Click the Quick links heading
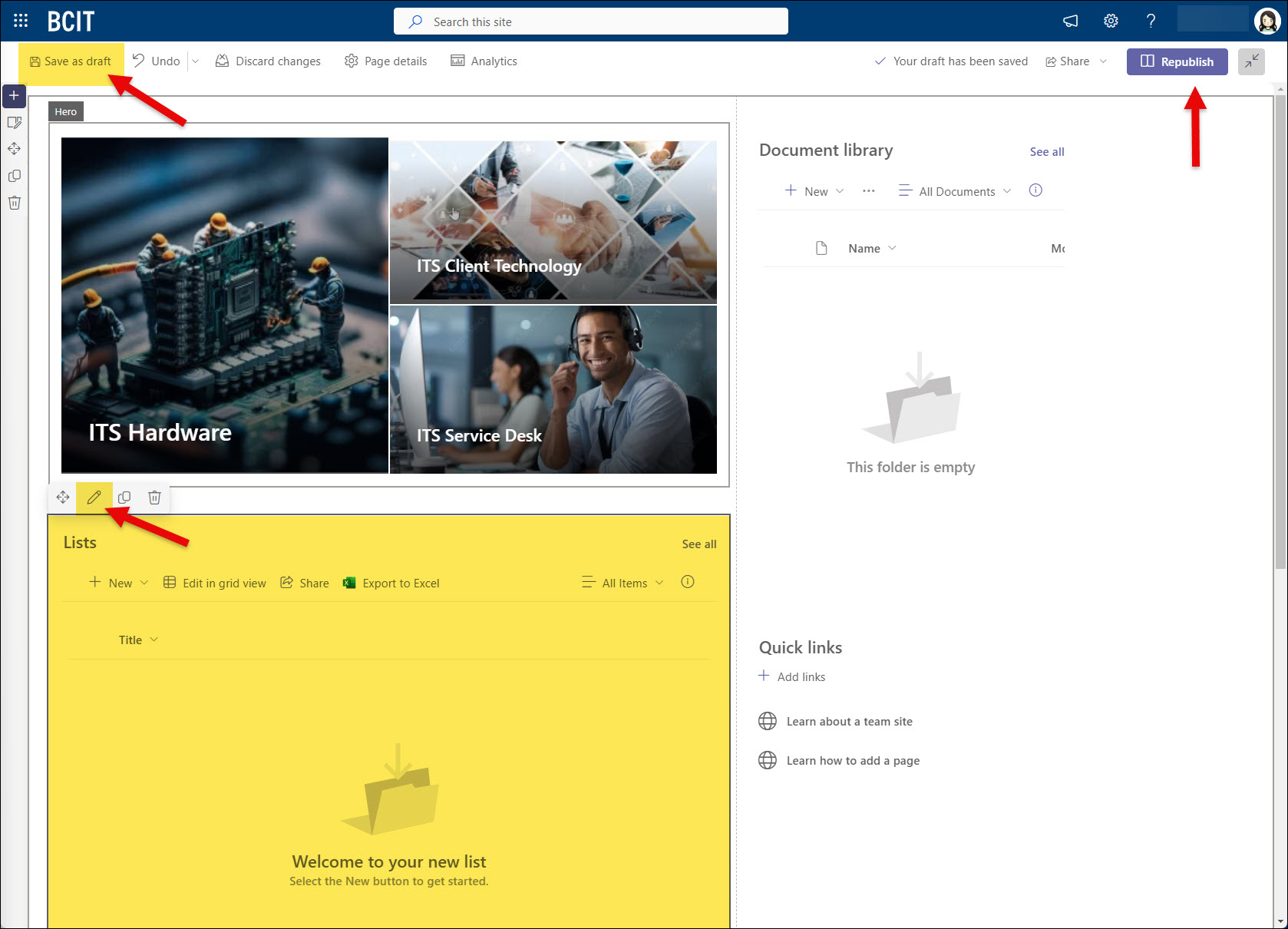Screen dimensions: 1288x929 [x=801, y=647]
